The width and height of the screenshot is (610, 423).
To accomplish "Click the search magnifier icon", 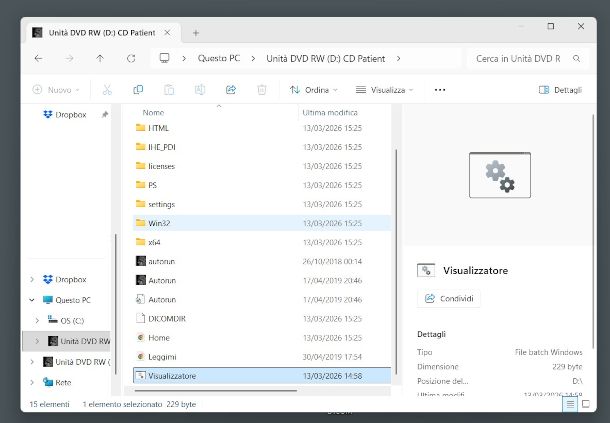I will (577, 59).
